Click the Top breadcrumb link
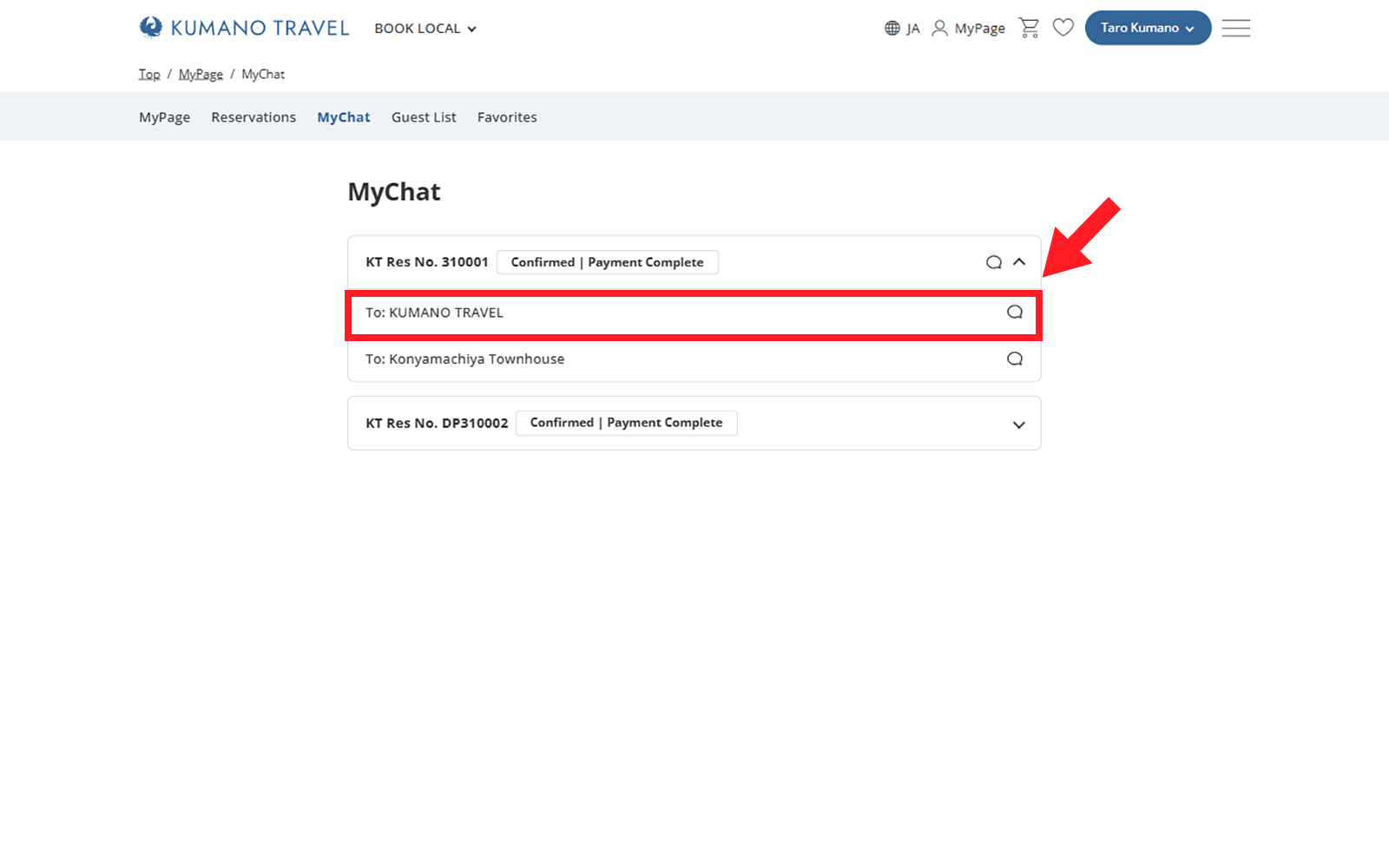Viewport: 1389px width, 868px height. [149, 75]
